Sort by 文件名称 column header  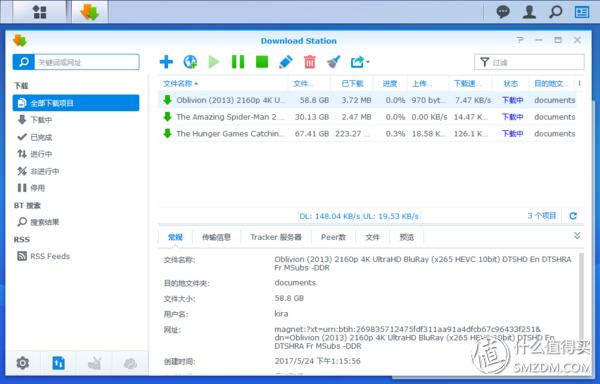pyautogui.click(x=223, y=83)
